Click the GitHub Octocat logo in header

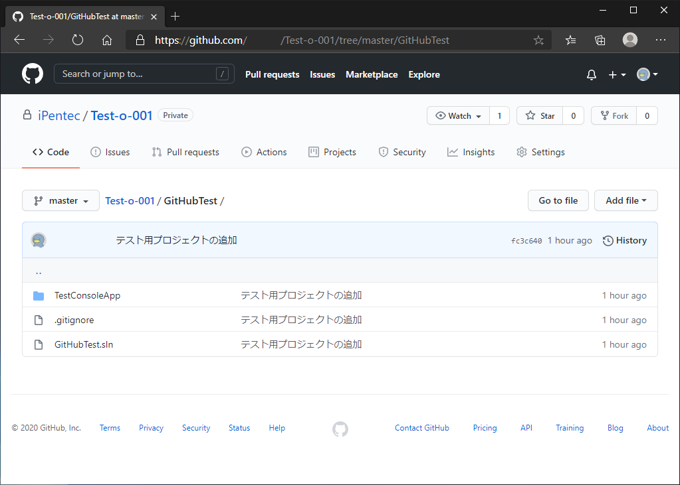click(33, 74)
